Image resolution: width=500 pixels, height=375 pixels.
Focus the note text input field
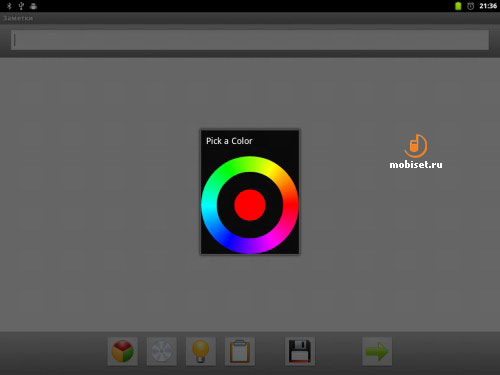pos(250,40)
